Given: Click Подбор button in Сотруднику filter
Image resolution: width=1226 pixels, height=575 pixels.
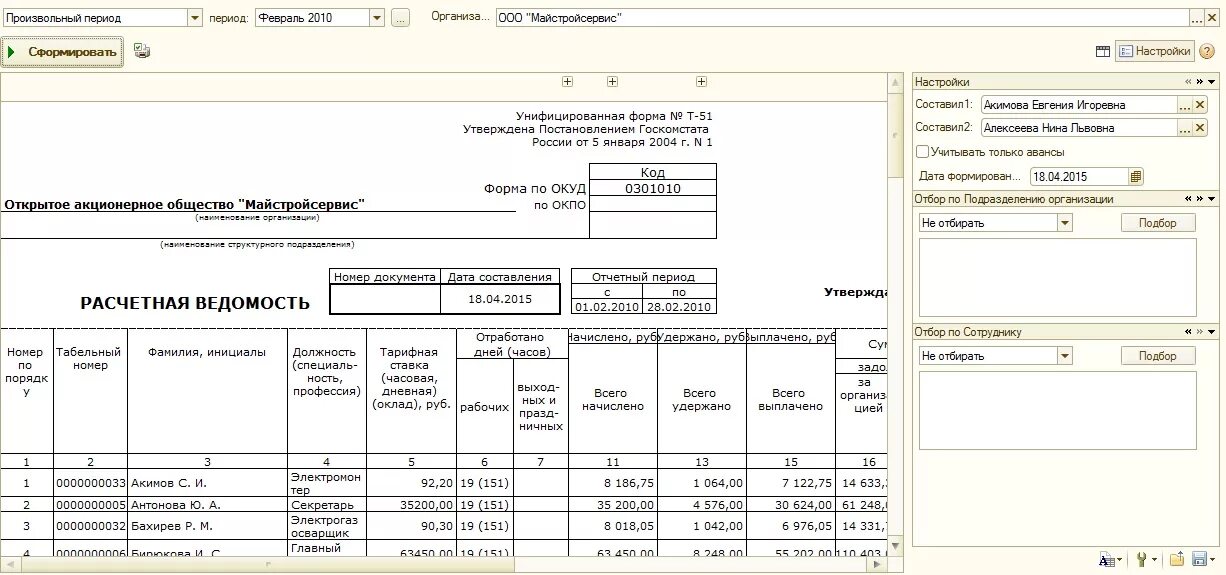Looking at the screenshot, I should [x=1158, y=356].
